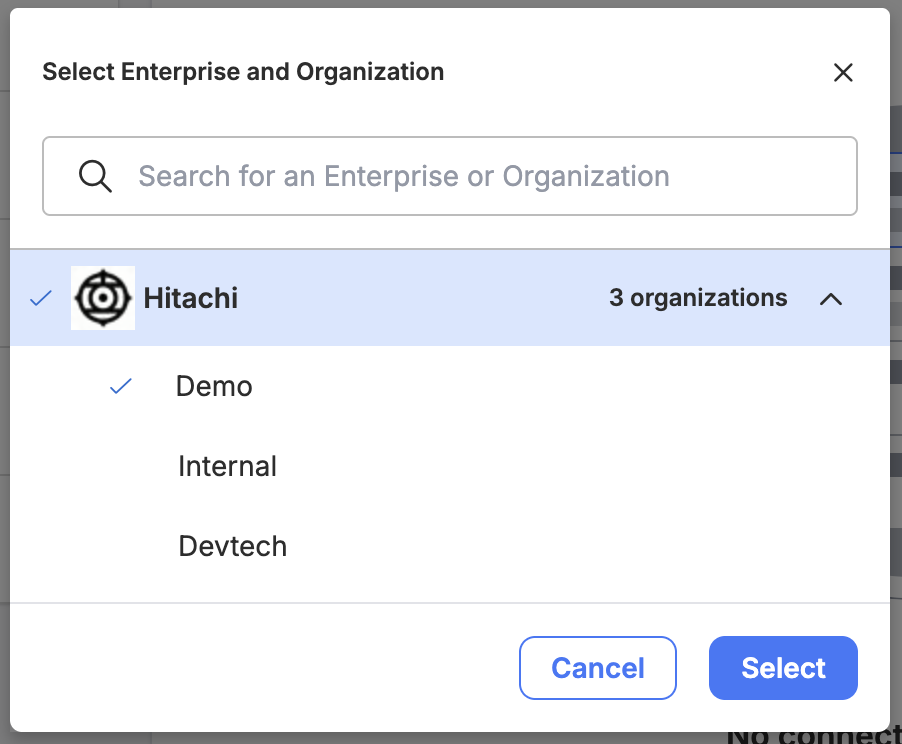Screen dimensions: 902x744
Task: Choose the Internal organization
Action: pyautogui.click(x=227, y=466)
